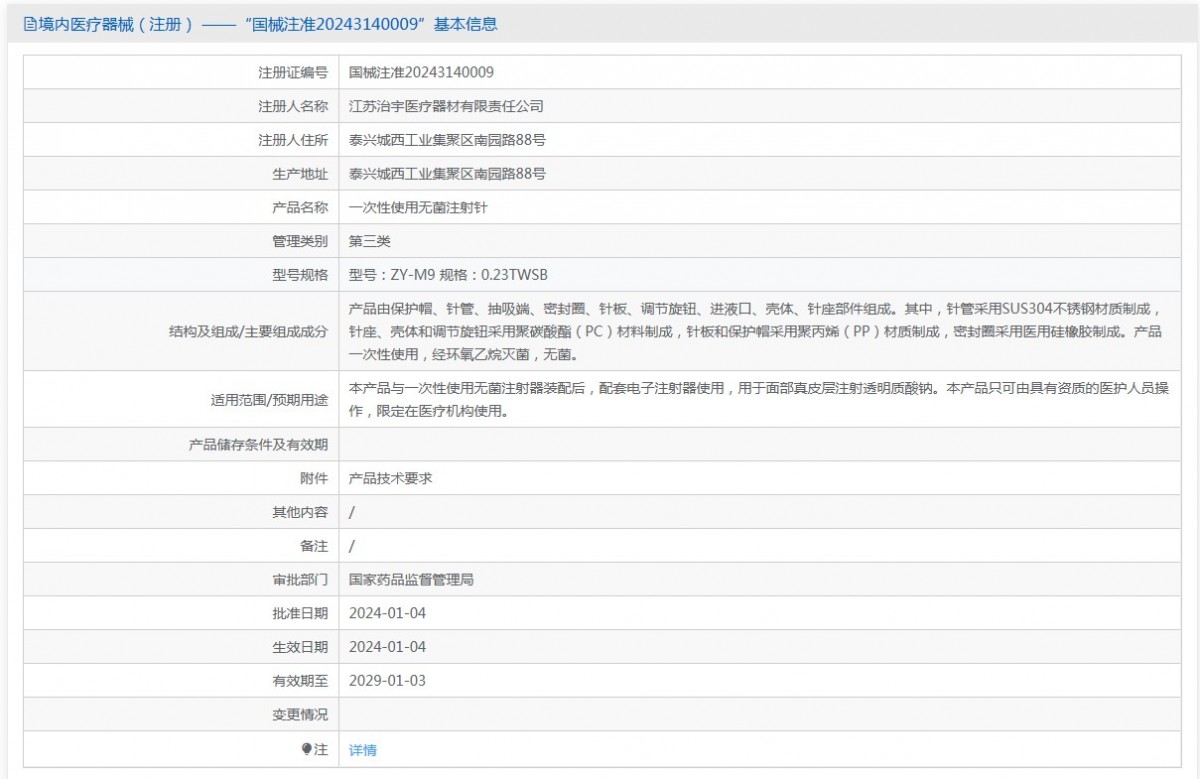Click the 产品技术要求 attachment text
The image size is (1200, 779).
pos(390,478)
